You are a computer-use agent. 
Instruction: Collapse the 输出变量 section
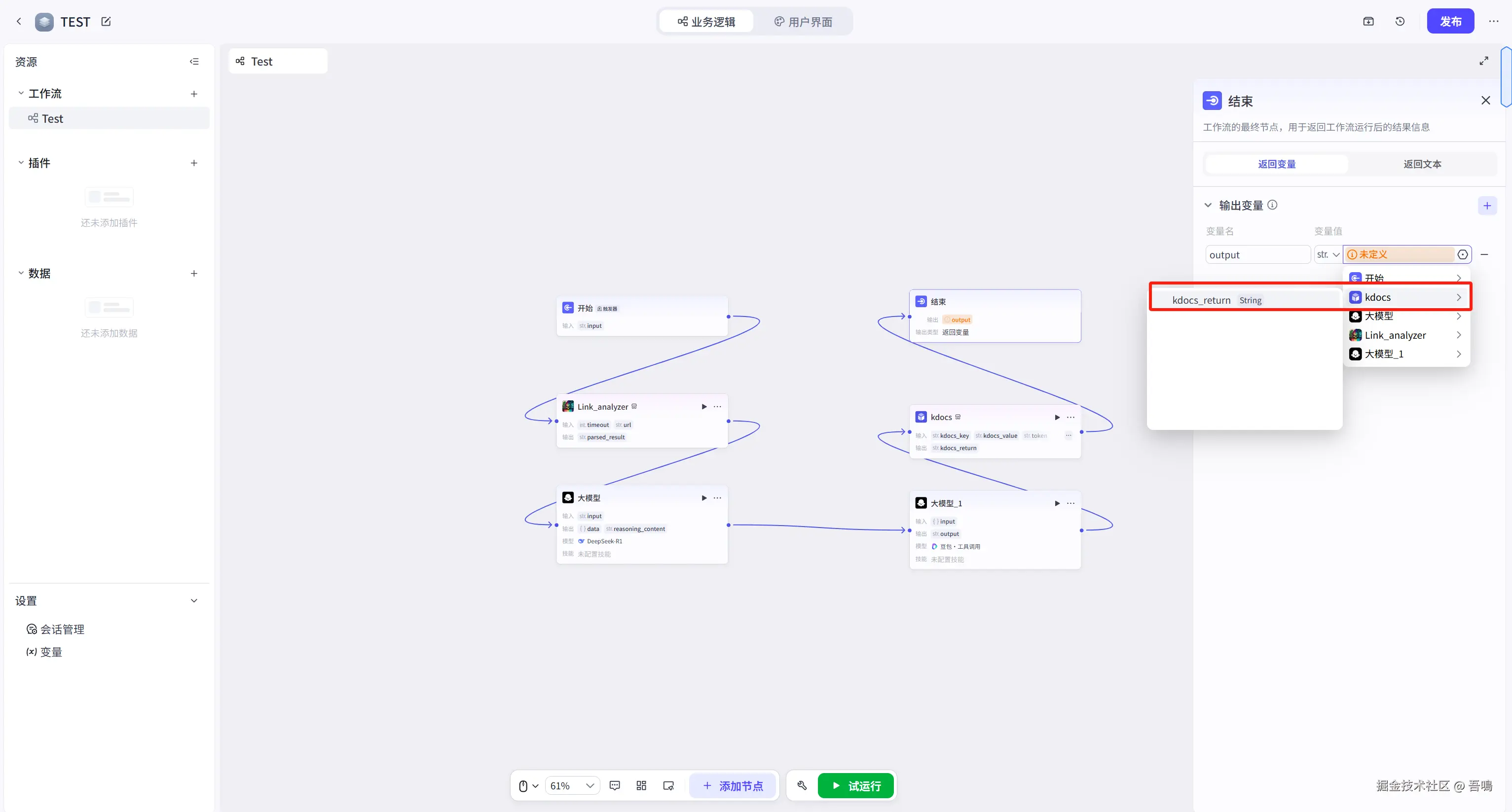[1208, 206]
